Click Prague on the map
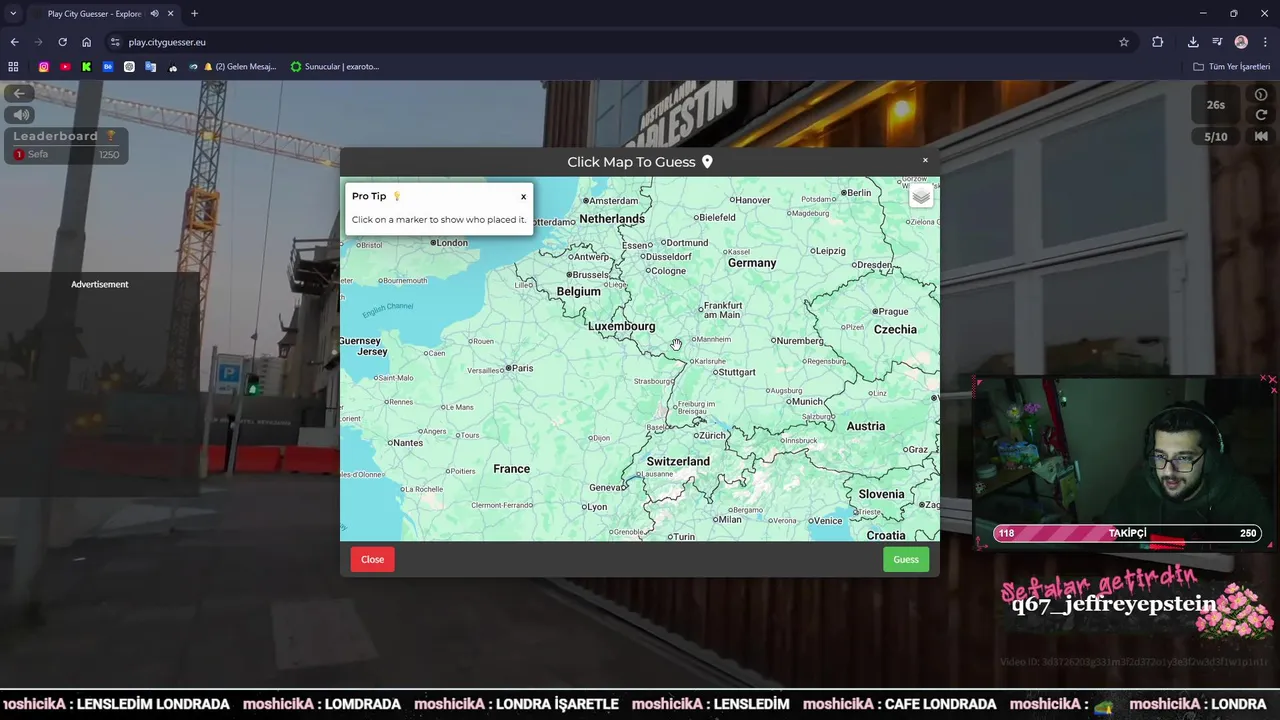This screenshot has width=1280, height=720. click(891, 312)
